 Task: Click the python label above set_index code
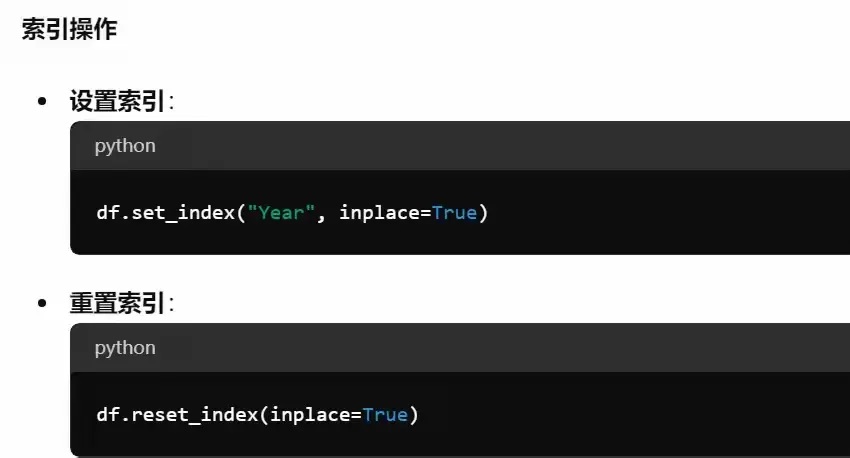[x=125, y=146]
